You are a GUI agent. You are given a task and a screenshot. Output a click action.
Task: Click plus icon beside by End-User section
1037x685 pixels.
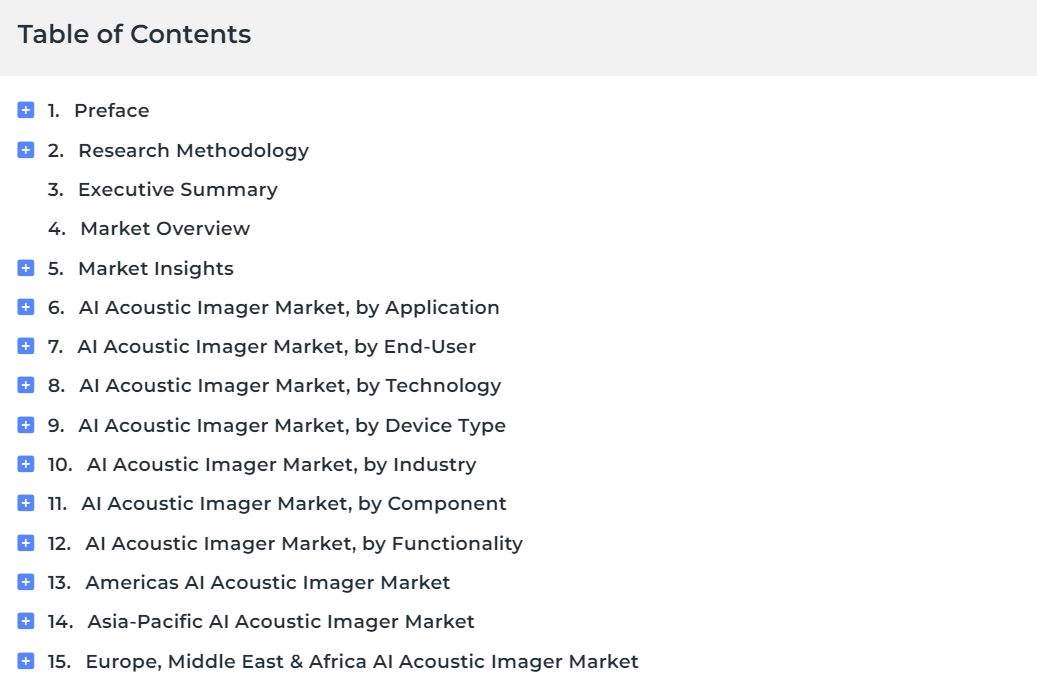(26, 346)
